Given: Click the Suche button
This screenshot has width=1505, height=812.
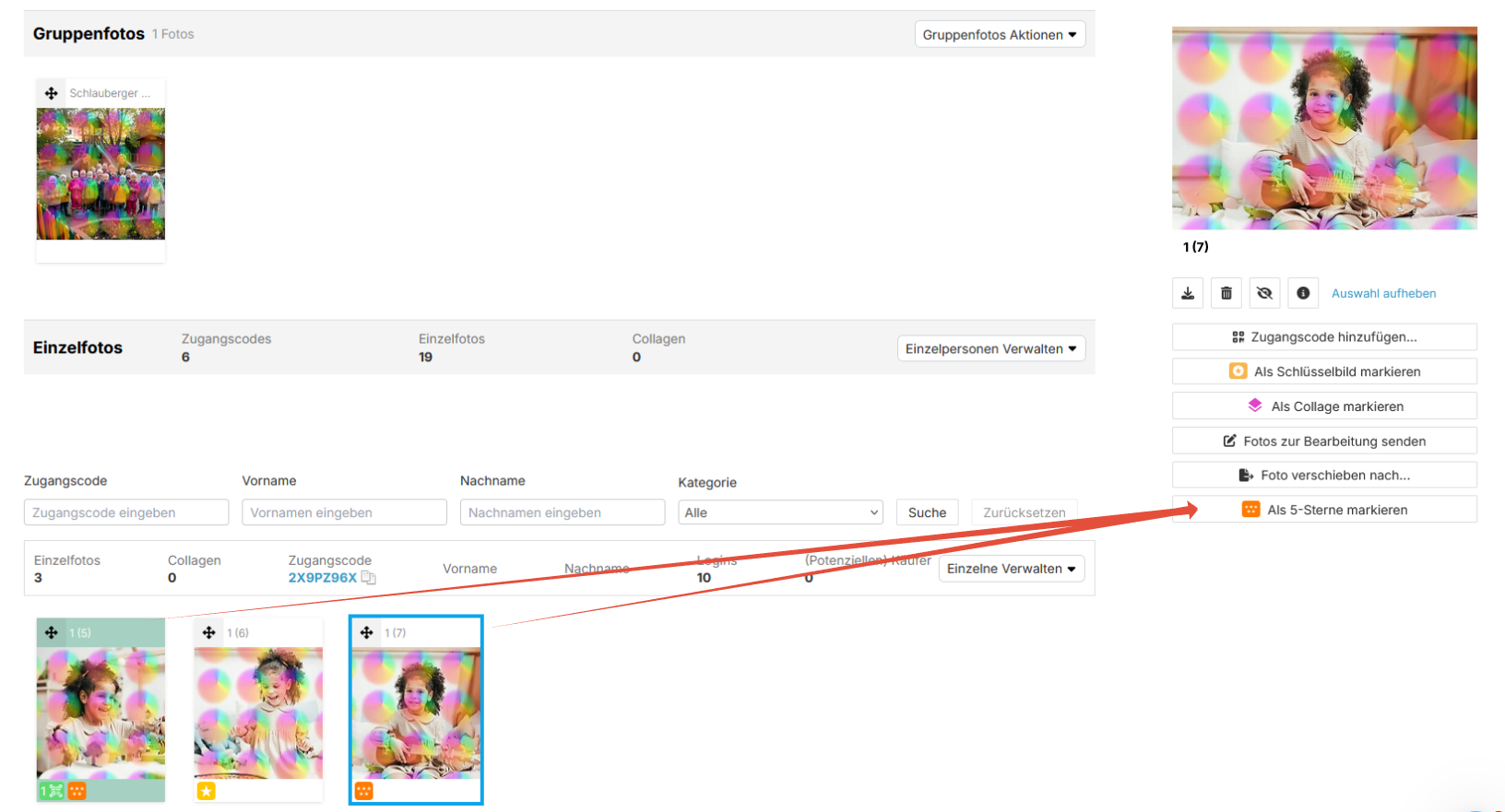Looking at the screenshot, I should [927, 512].
